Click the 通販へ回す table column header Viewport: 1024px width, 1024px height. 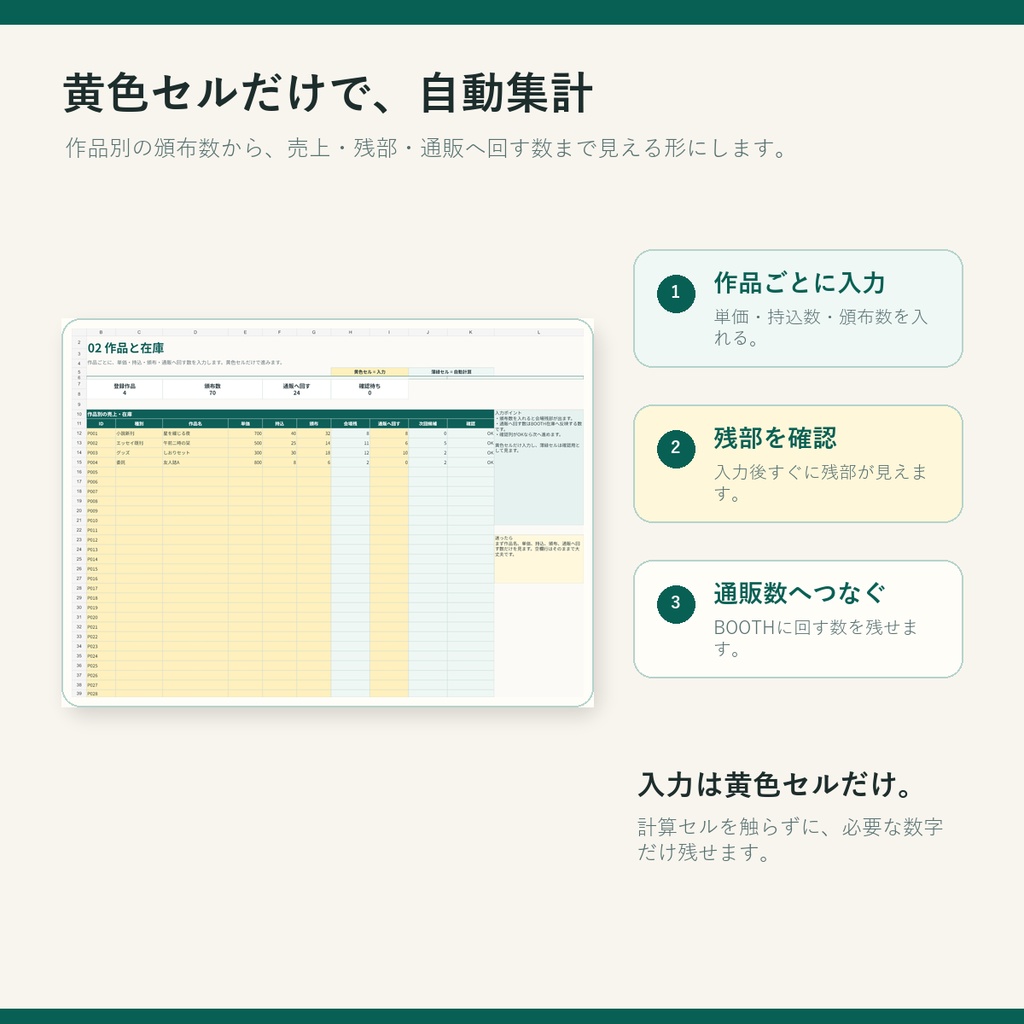[389, 424]
